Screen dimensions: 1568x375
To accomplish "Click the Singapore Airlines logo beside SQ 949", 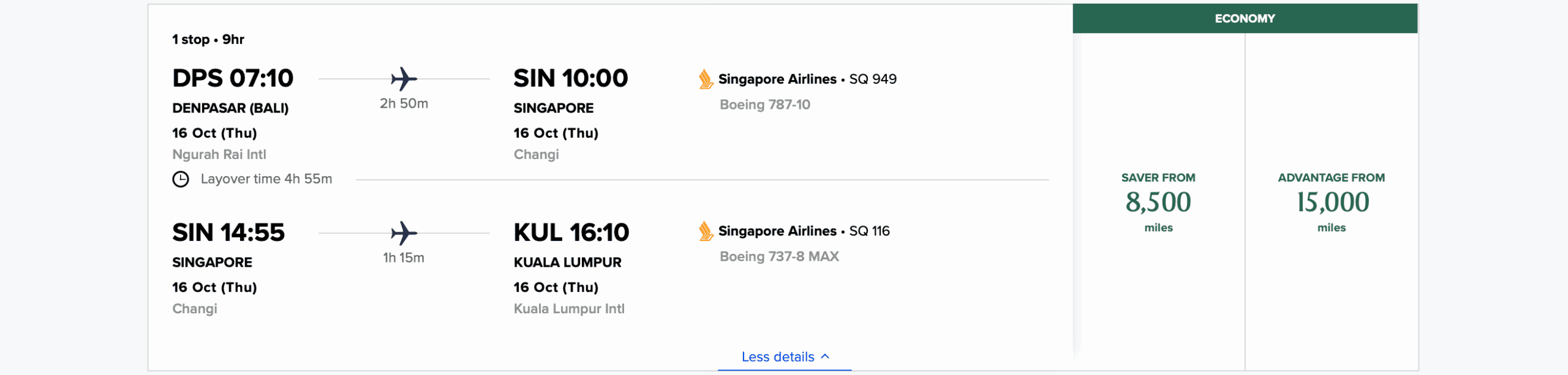I will click(706, 79).
